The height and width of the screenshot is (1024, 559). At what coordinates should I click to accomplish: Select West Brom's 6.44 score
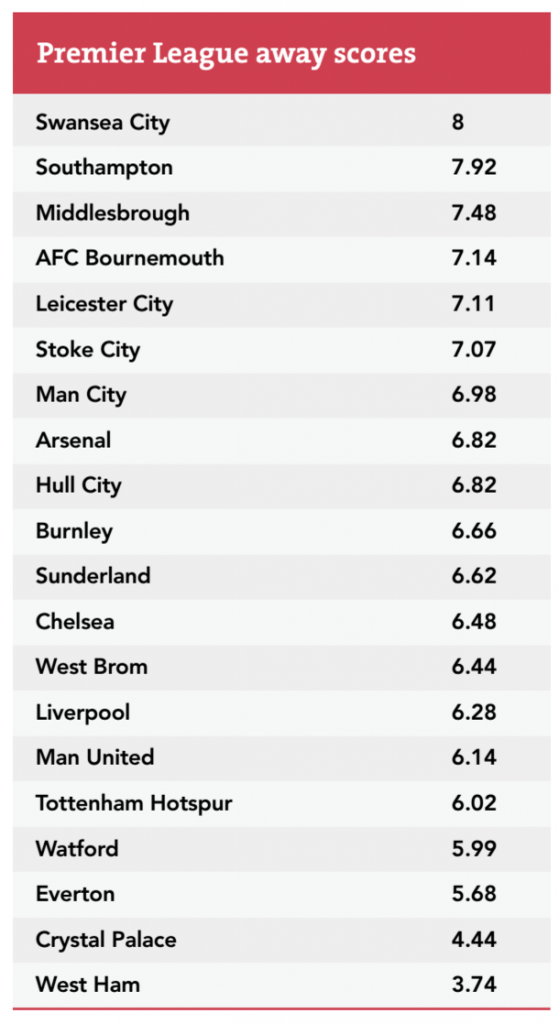(x=473, y=667)
